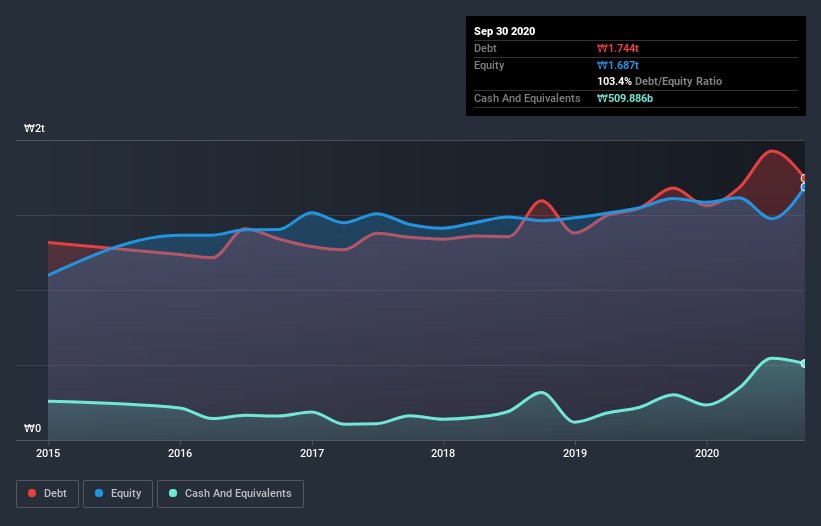The width and height of the screenshot is (821, 526).
Task: Click the Equity label in tooltip
Action: tap(489, 65)
